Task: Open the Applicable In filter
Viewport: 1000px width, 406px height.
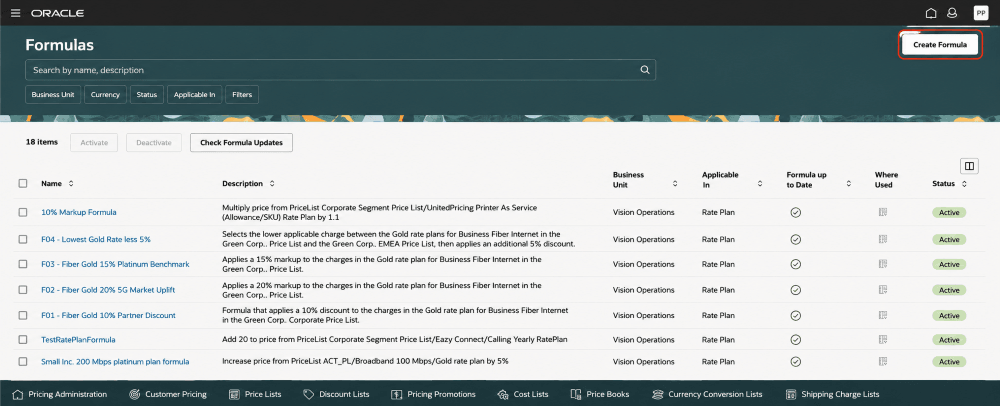Action: click(x=195, y=94)
